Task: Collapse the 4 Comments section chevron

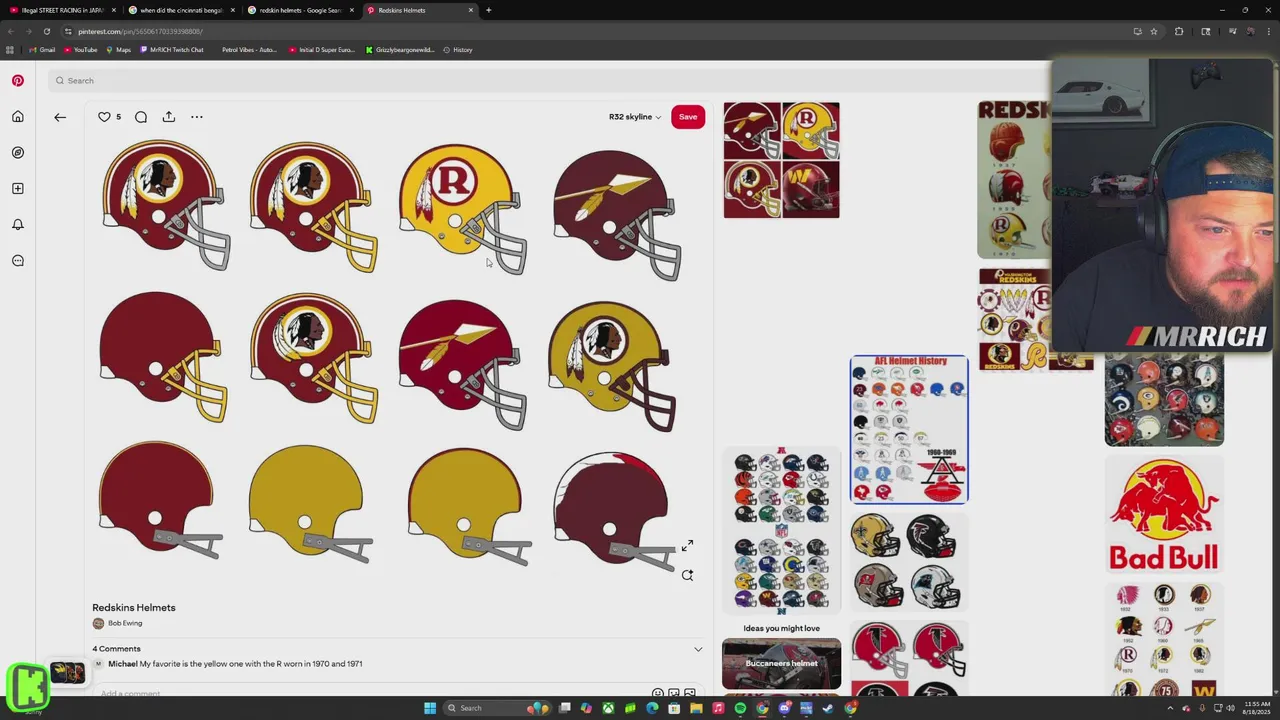Action: tap(698, 649)
